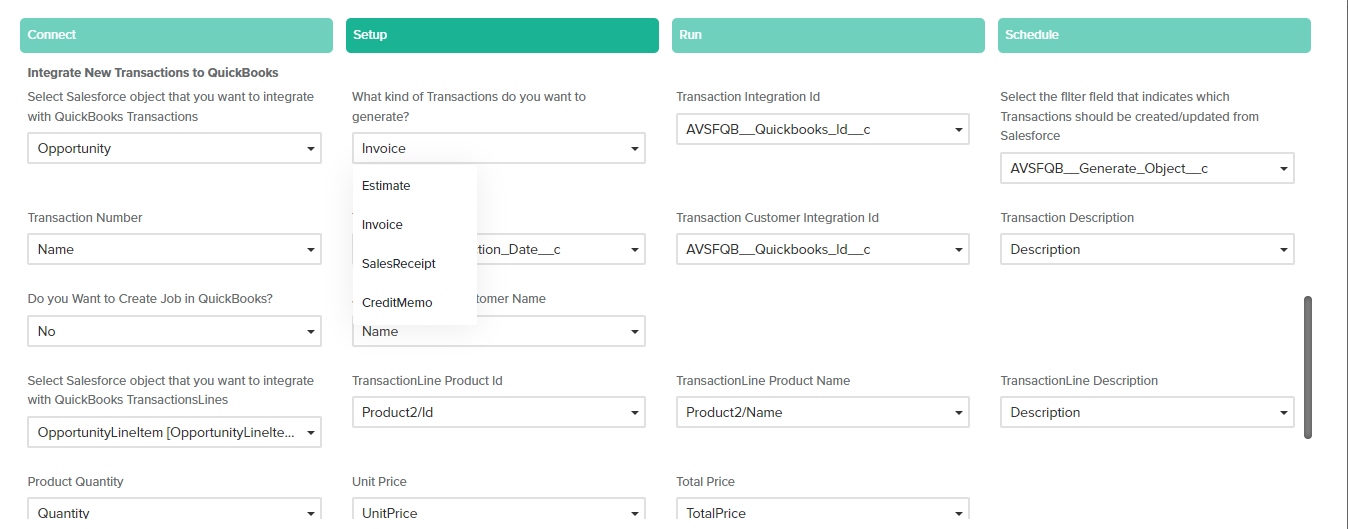Click the vertical page scrollbar
Screen dimensions: 1348x529
[x=1308, y=367]
